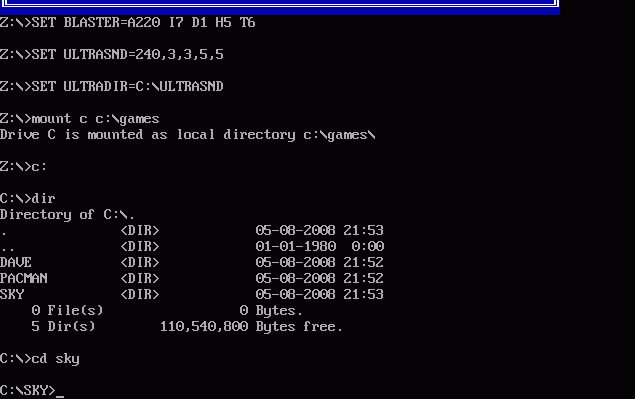Click the <DIR> tag beside PACMAN
Image resolution: width=635 pixels, height=399 pixels.
(140, 278)
